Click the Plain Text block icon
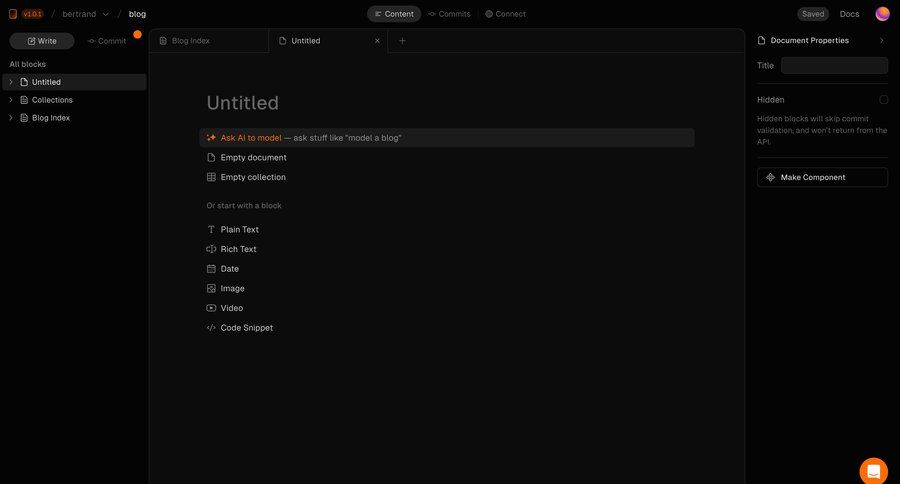Screen dimensions: 900x484 point(211,229)
